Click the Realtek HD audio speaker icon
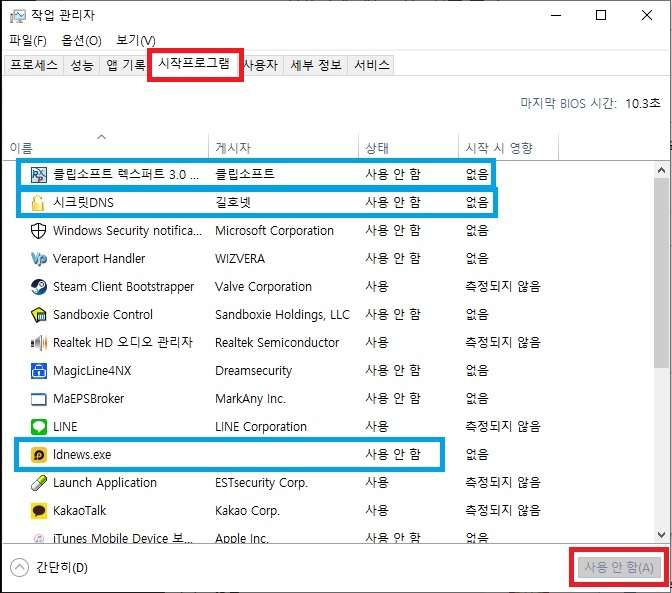The image size is (672, 593). click(39, 343)
